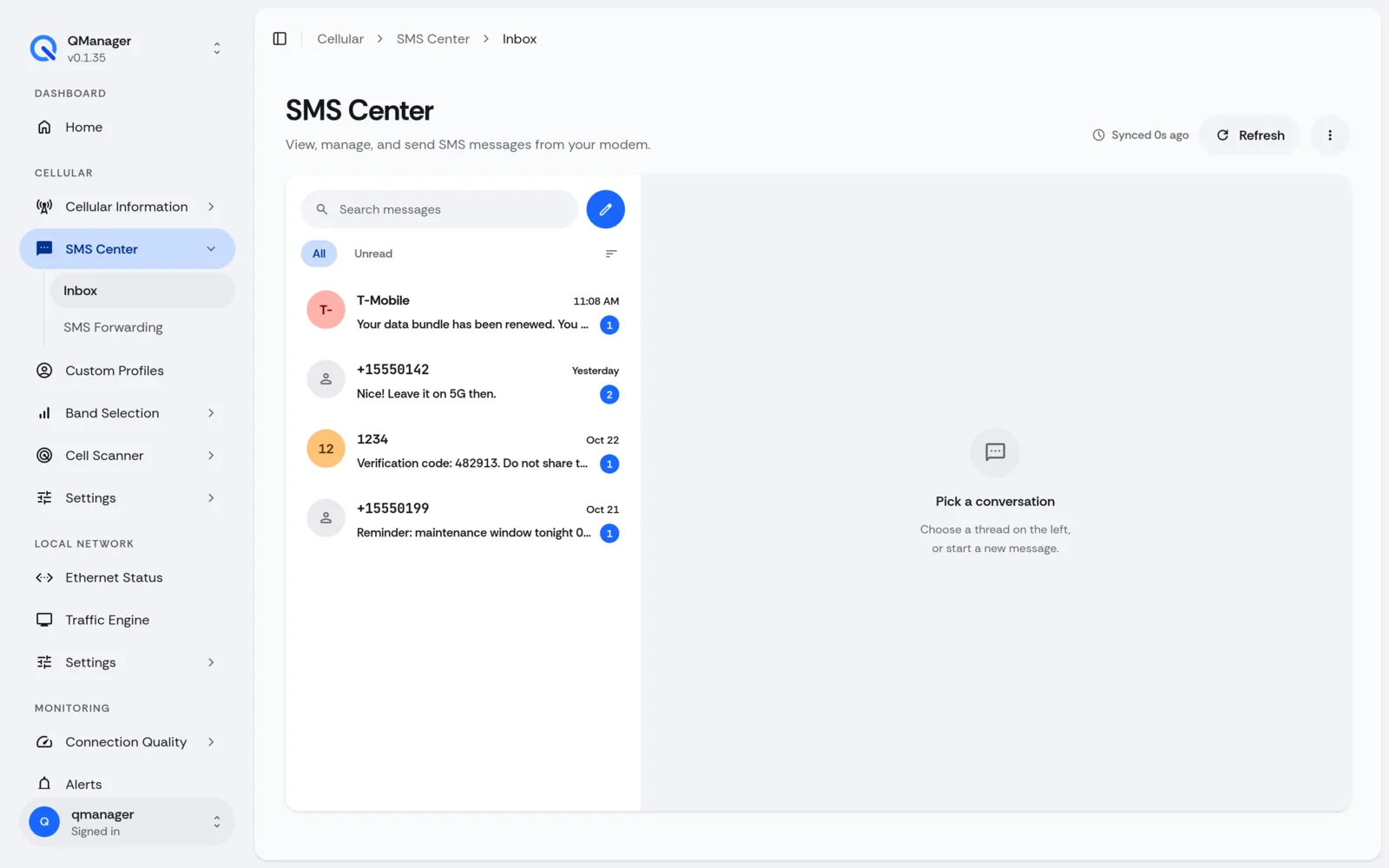Open the three-dot more options menu
The image size is (1389, 868).
tap(1329, 135)
